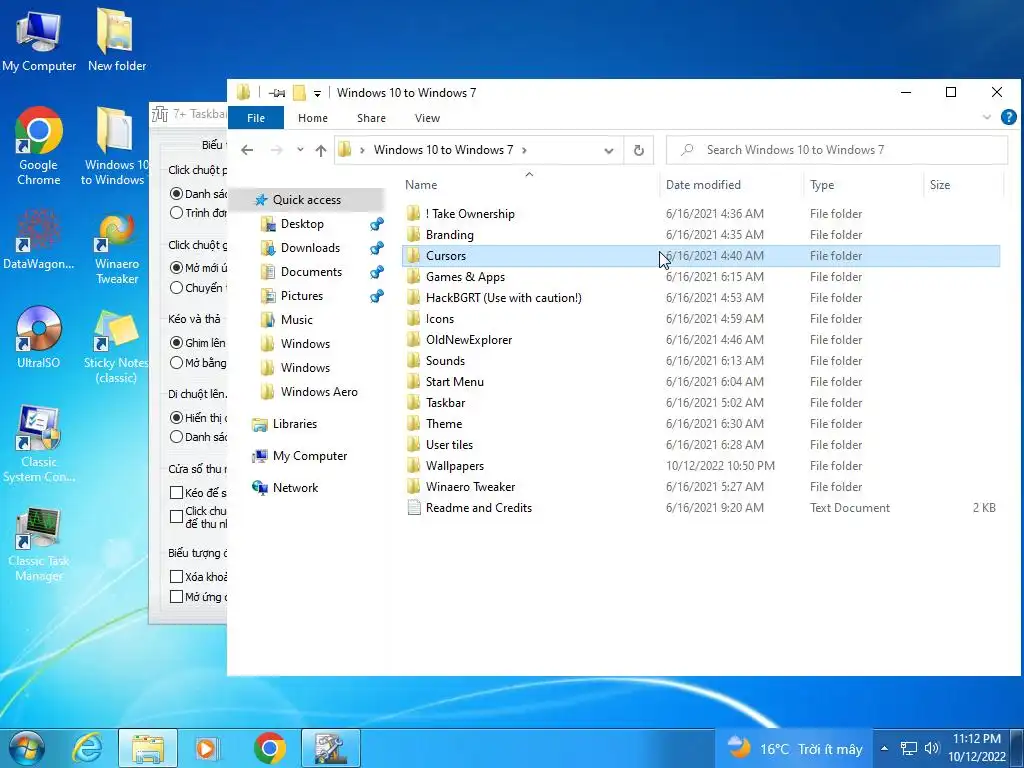Open the recent locations dropdown arrow
1024x768 pixels.
(300, 150)
